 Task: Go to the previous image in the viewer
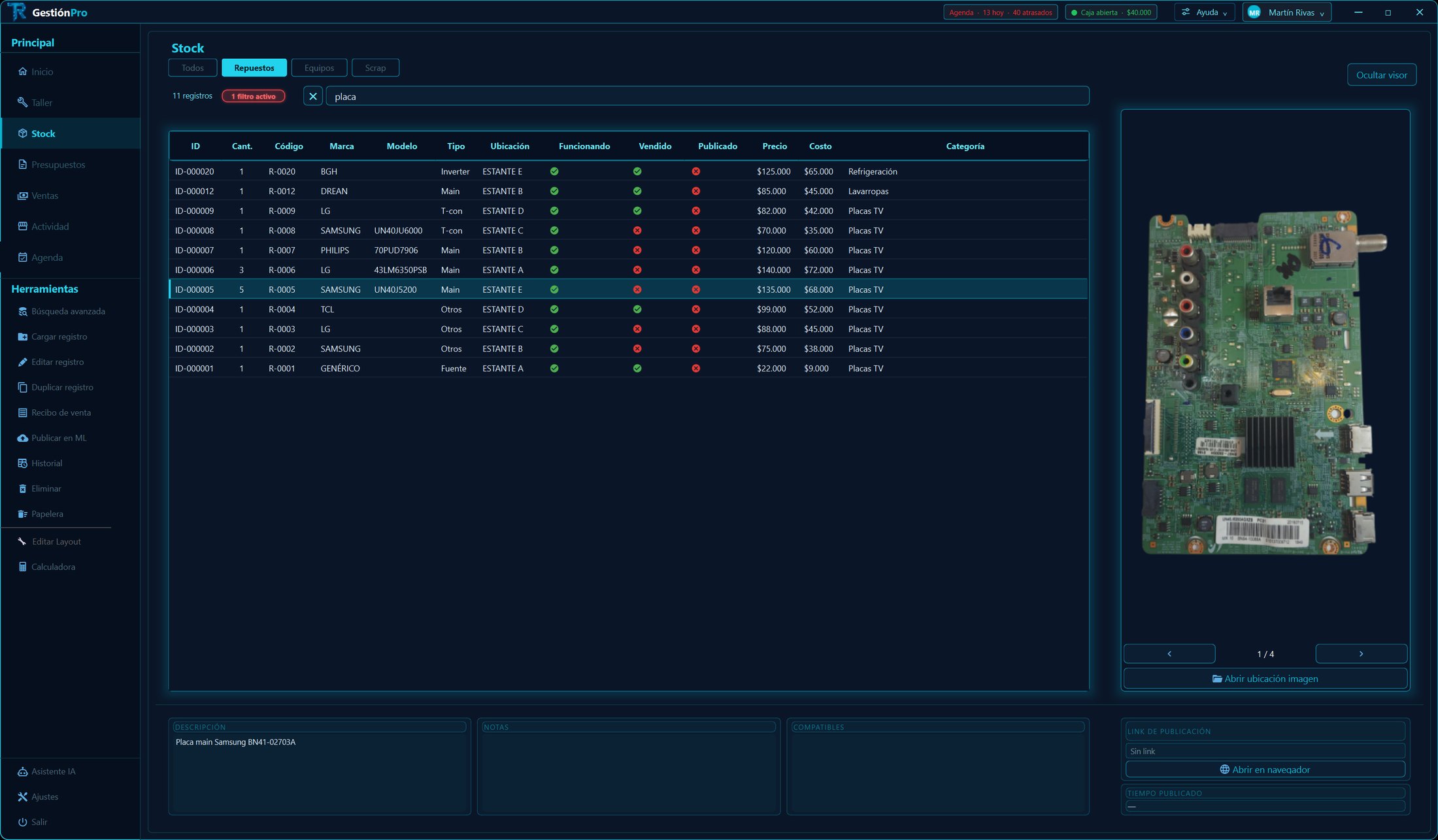coord(1169,654)
